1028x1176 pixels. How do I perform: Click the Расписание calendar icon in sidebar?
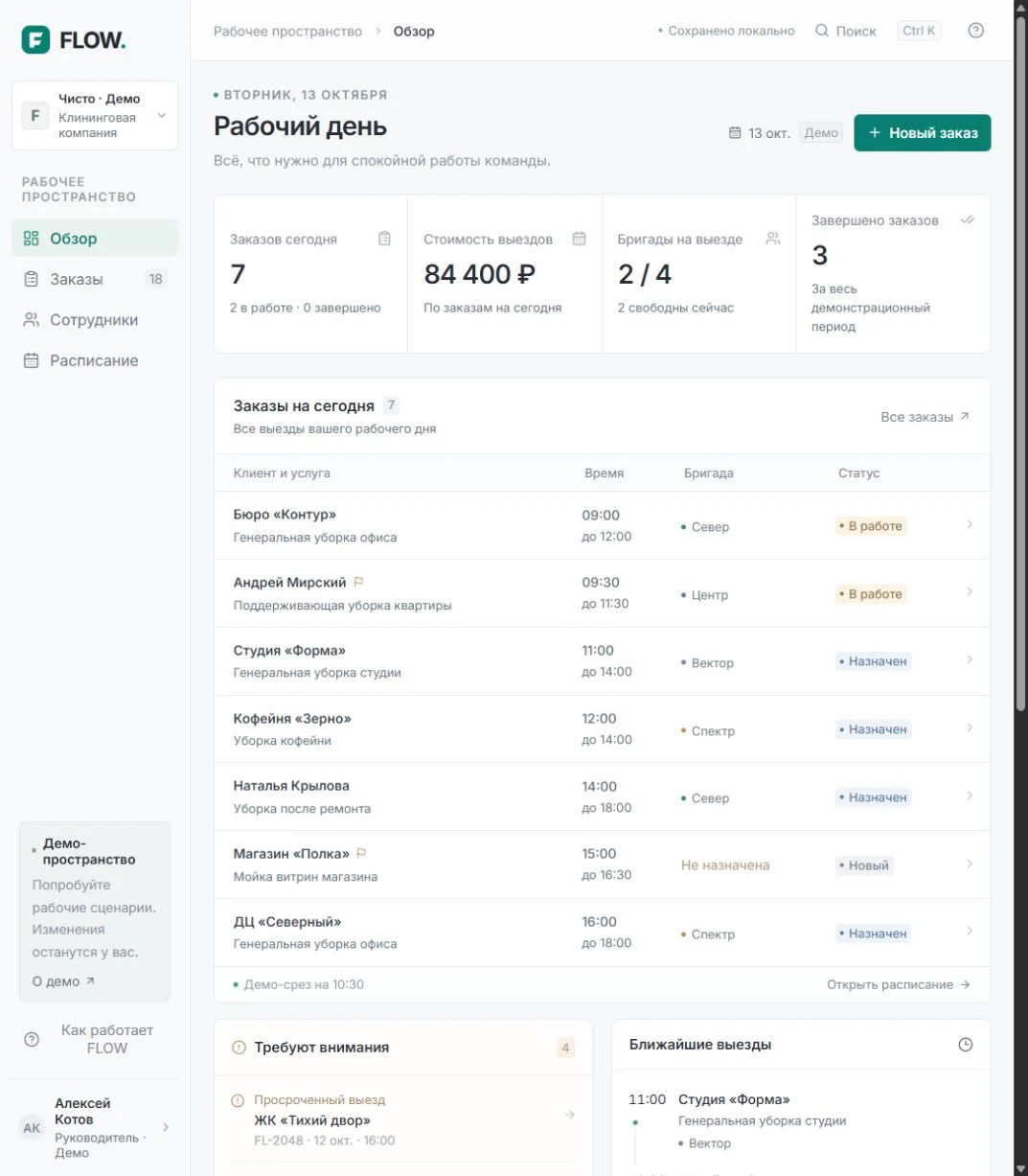(x=31, y=360)
